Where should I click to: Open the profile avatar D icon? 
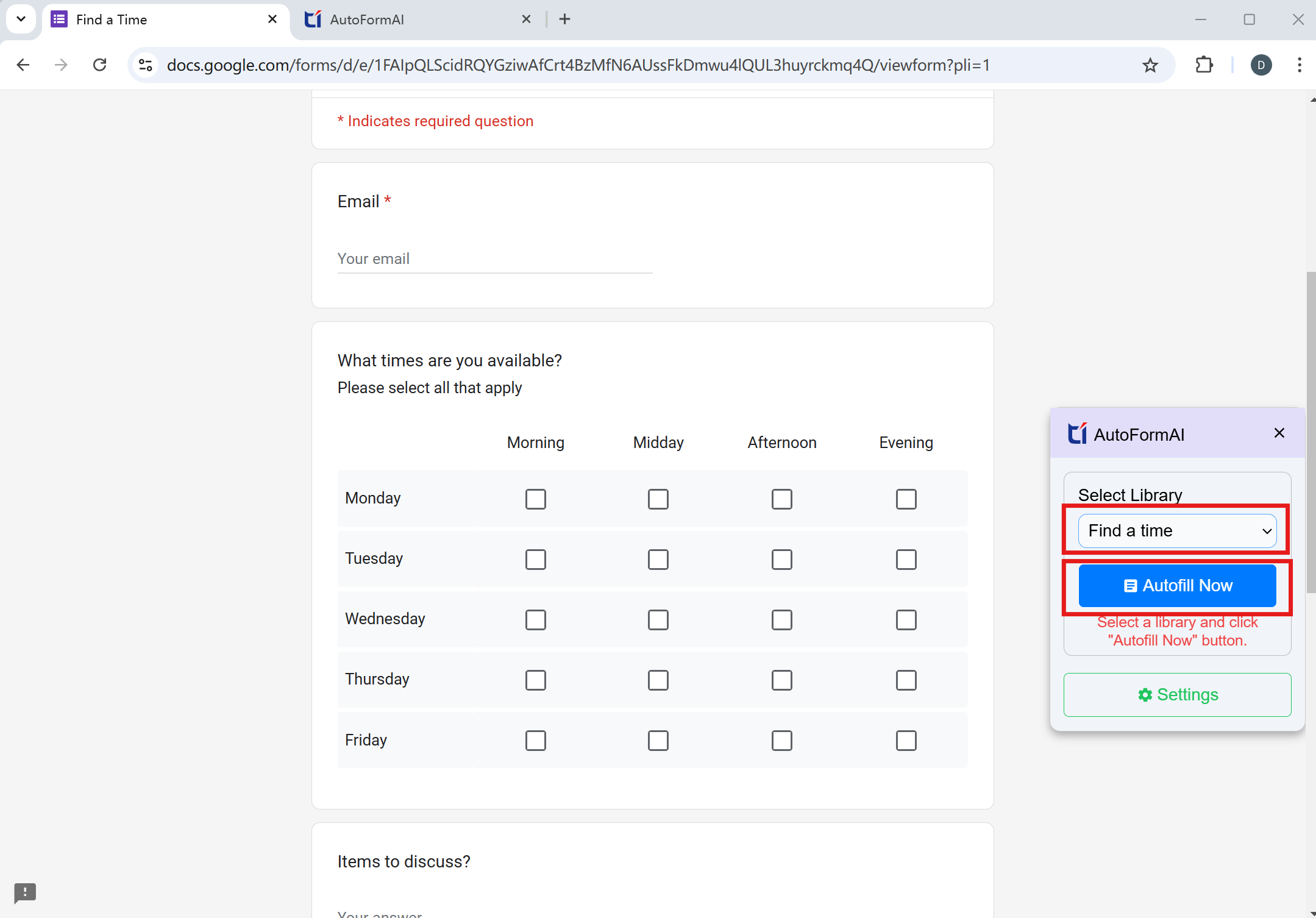tap(1261, 65)
